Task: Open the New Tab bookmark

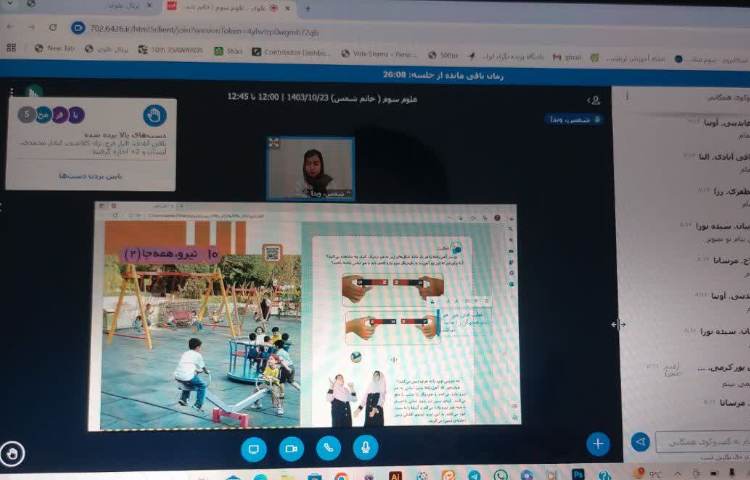Action: (55, 48)
